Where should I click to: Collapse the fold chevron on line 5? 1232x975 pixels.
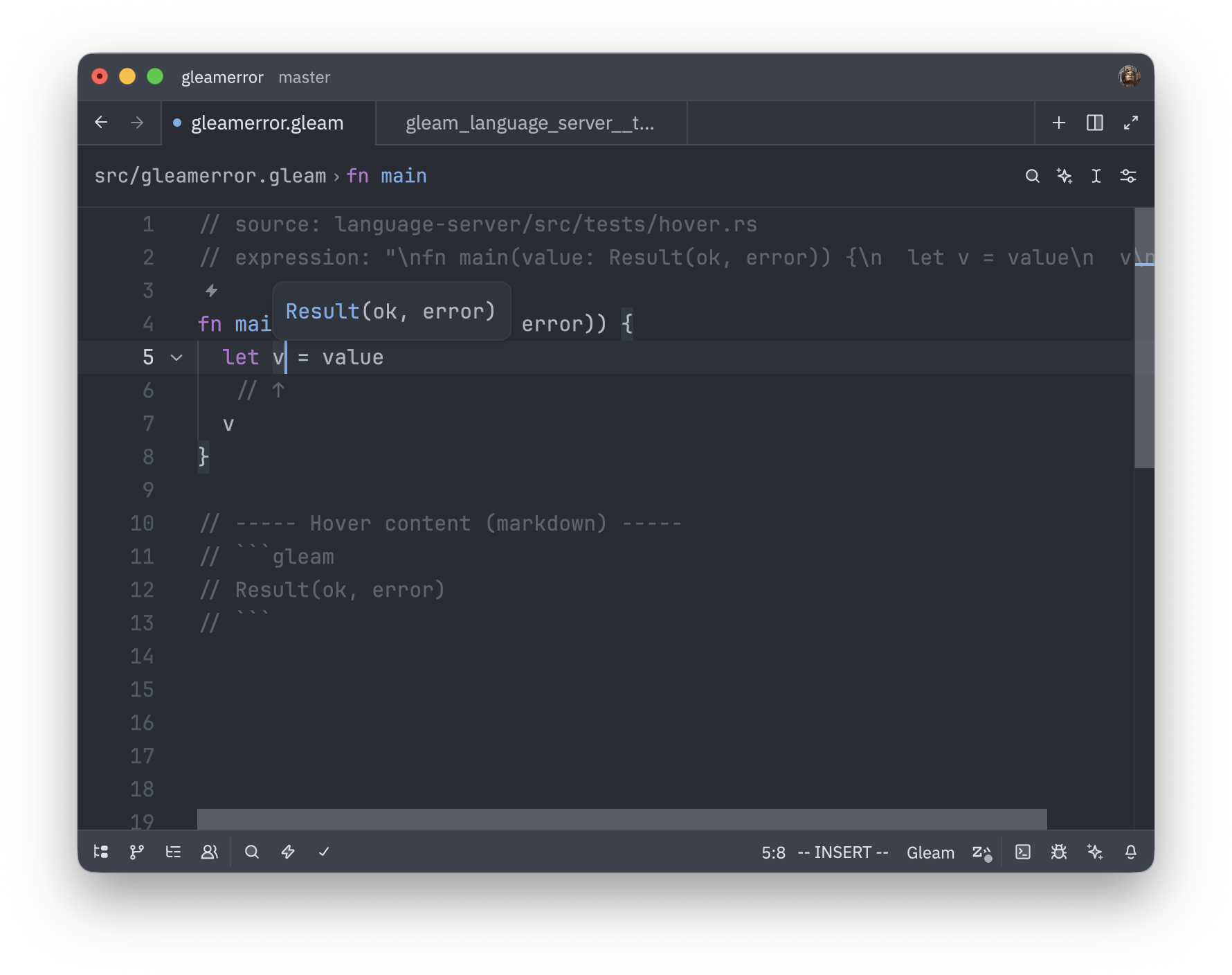click(176, 358)
